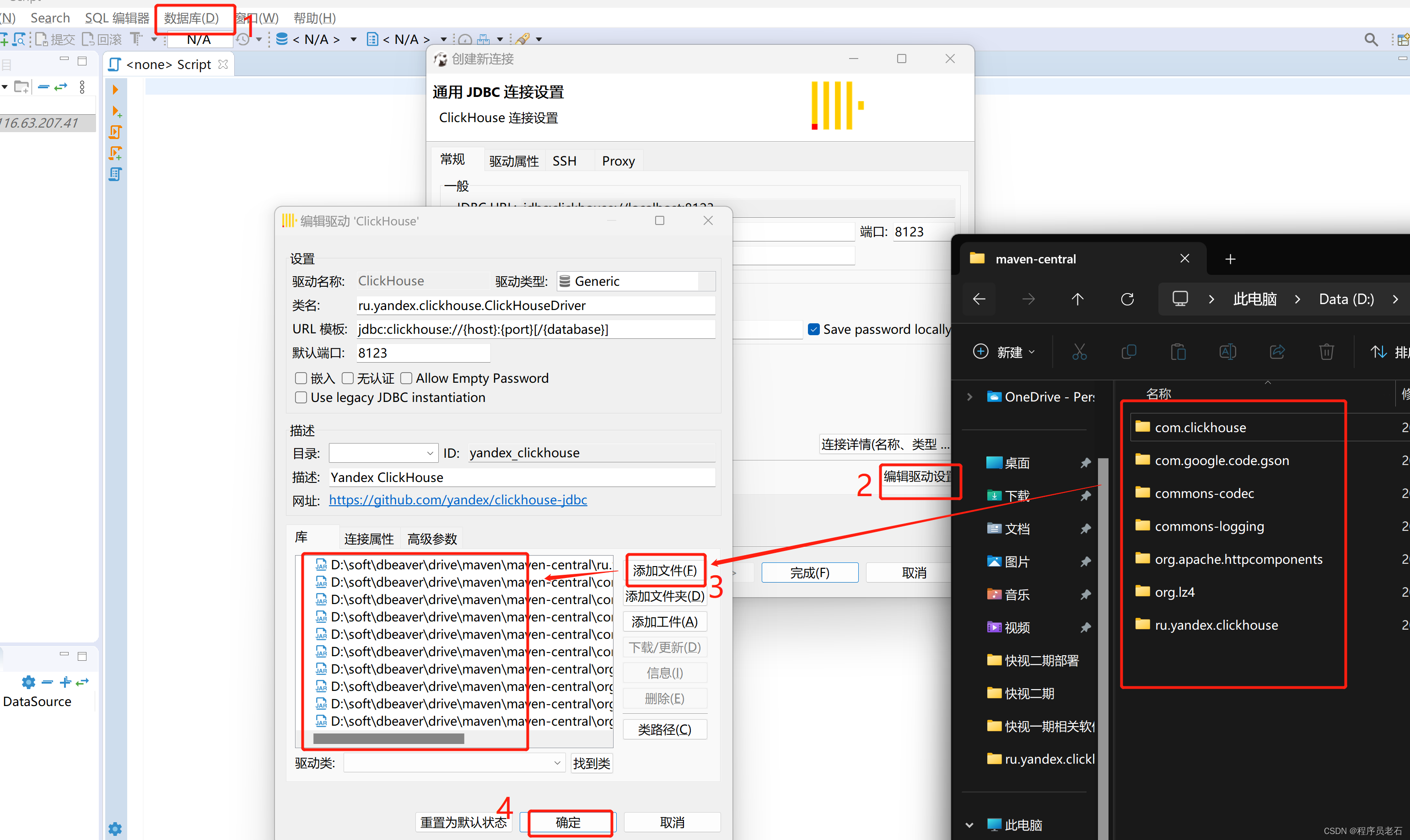The height and width of the screenshot is (840, 1410).
Task: Switch to the SSH tab
Action: point(565,161)
